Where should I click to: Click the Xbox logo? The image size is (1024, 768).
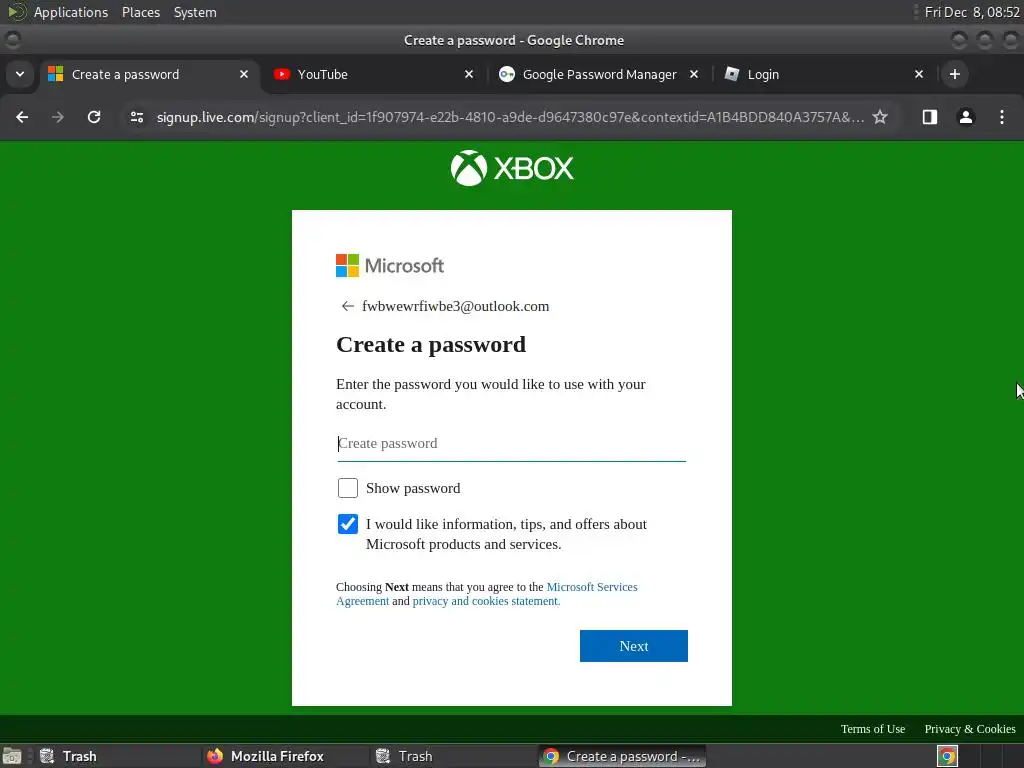click(512, 168)
